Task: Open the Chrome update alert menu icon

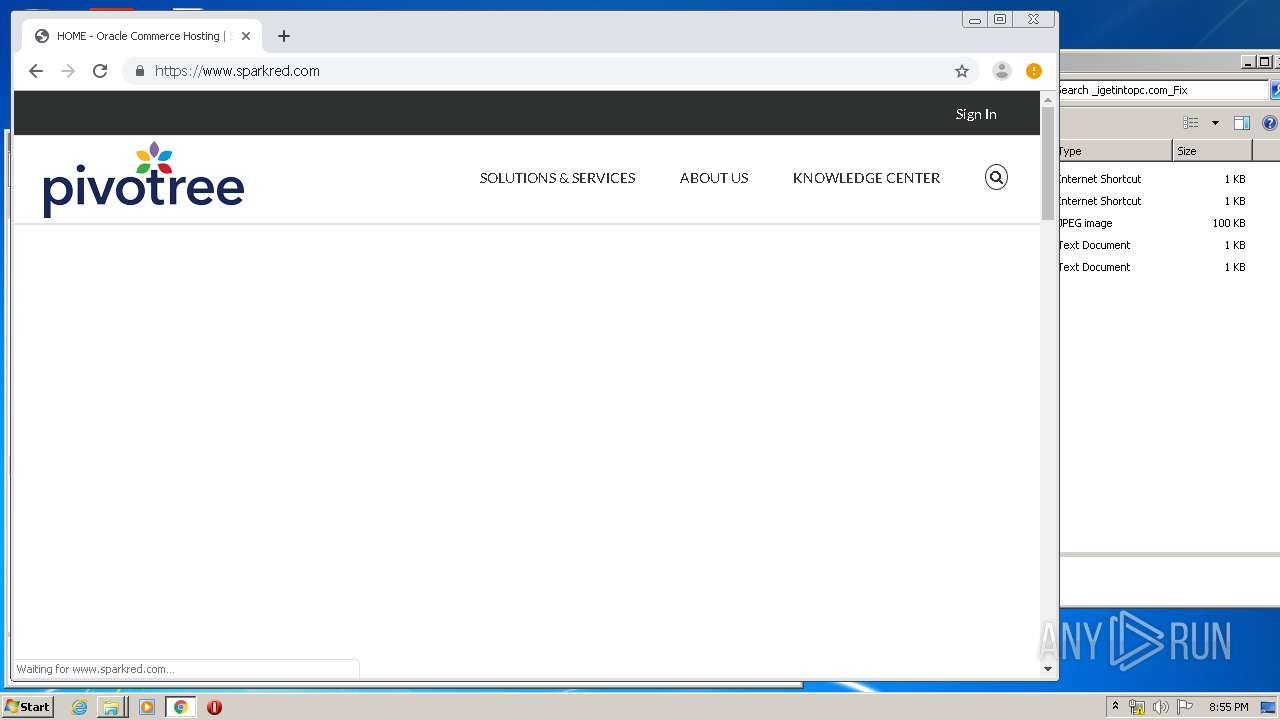Action: pyautogui.click(x=1034, y=71)
